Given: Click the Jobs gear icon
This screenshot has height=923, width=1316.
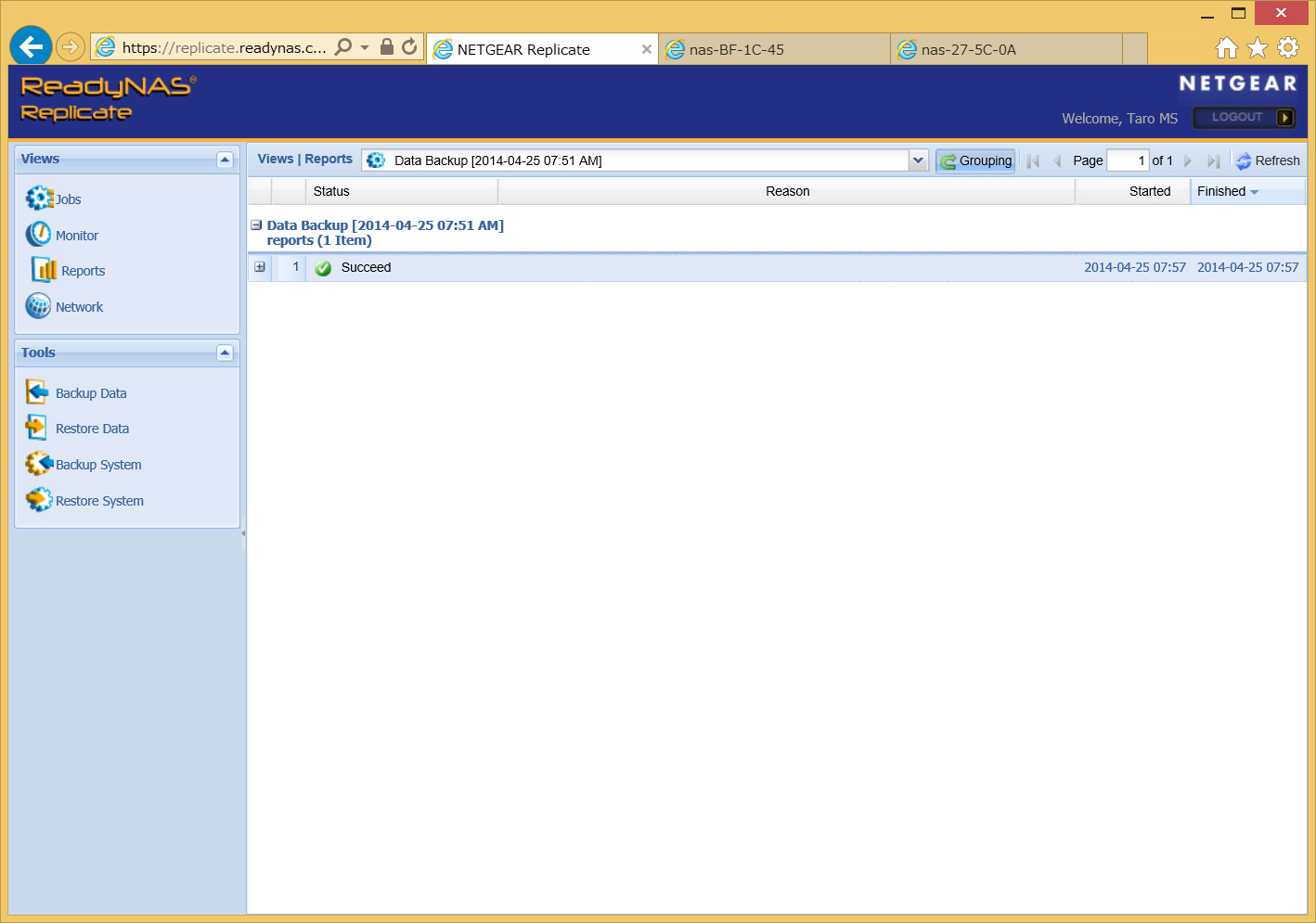Looking at the screenshot, I should [x=39, y=199].
